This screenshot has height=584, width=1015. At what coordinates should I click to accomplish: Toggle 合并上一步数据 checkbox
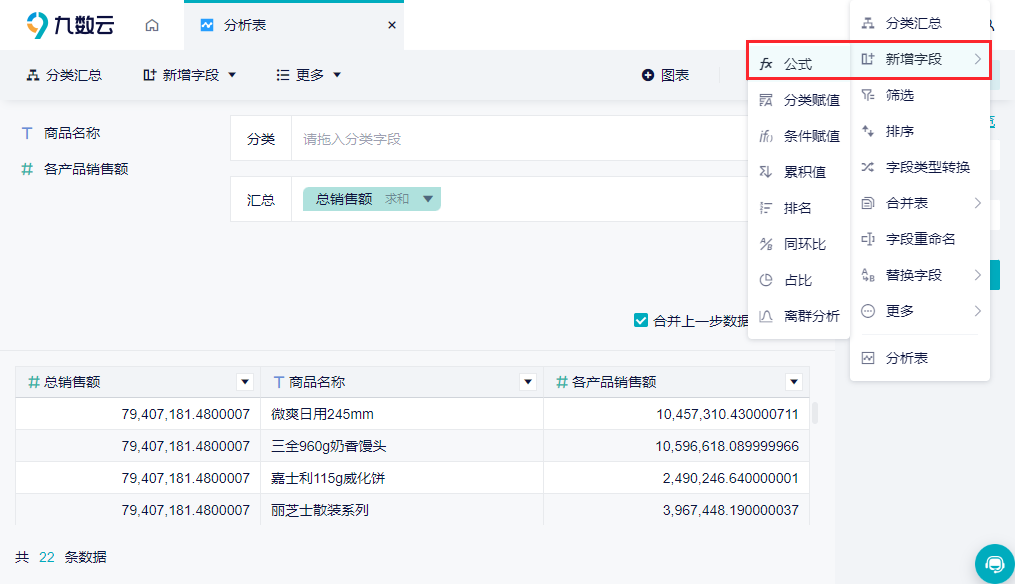641,320
